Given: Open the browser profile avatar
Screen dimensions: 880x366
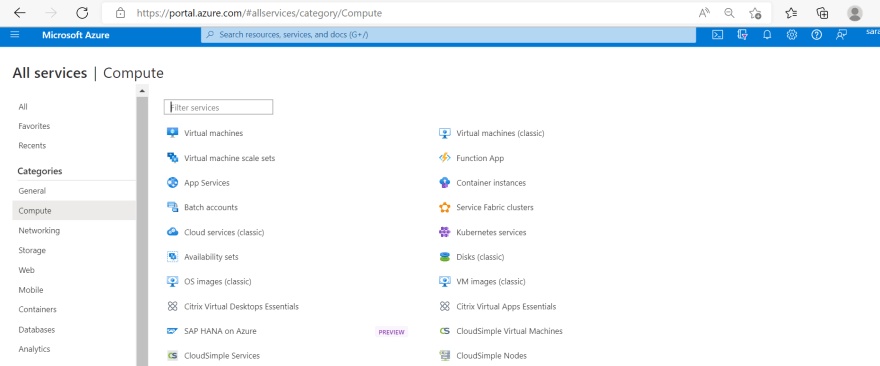Looking at the screenshot, I should [855, 13].
